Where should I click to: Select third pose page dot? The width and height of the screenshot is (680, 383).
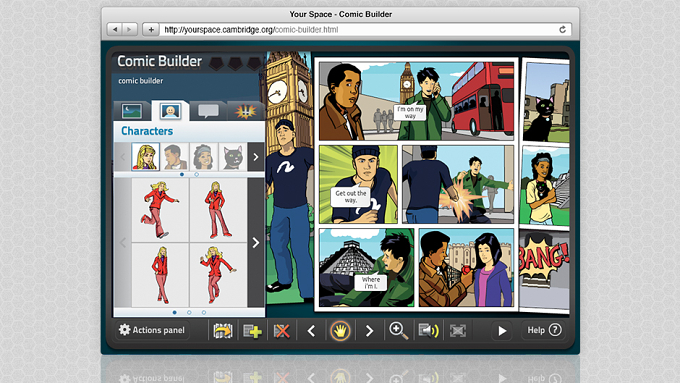204,312
